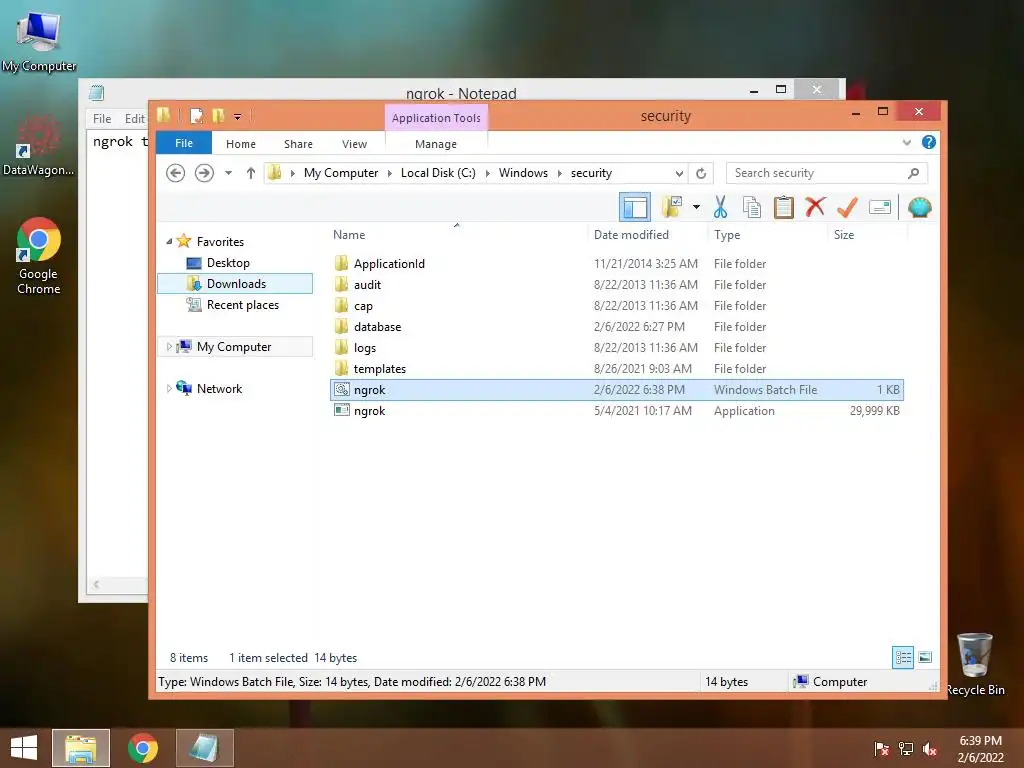
Task: Click the Back navigation arrow
Action: click(x=175, y=173)
